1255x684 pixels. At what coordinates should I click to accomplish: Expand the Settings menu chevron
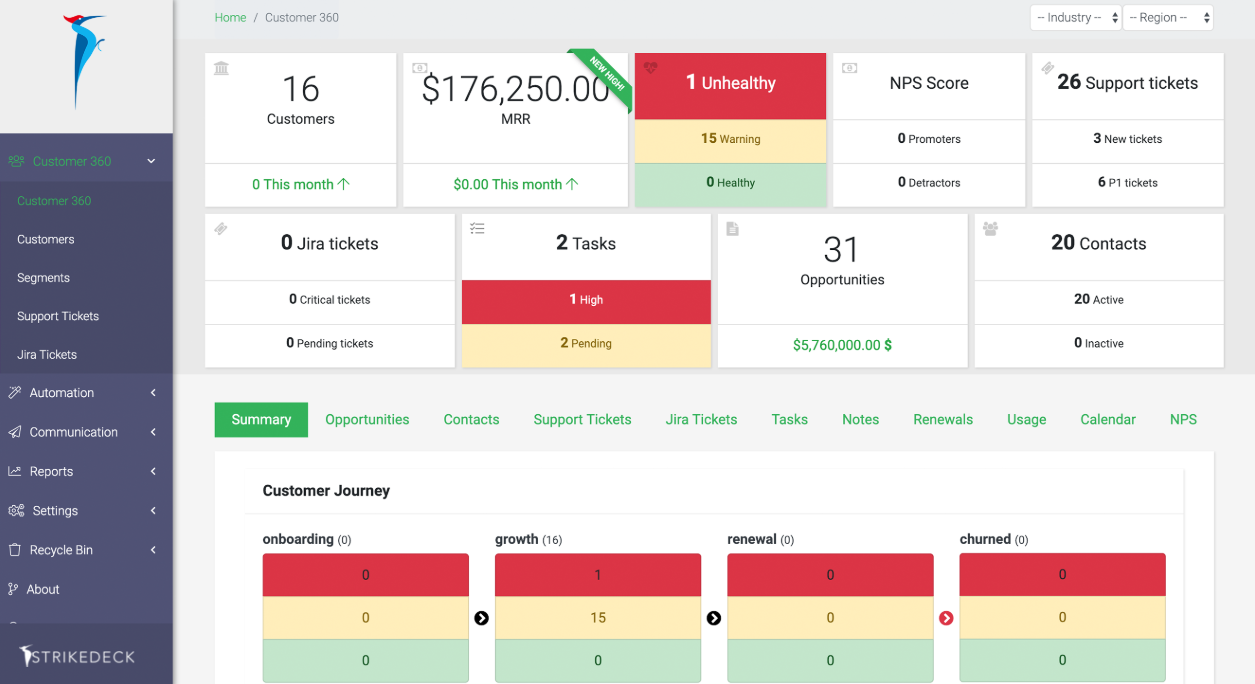[x=153, y=510]
